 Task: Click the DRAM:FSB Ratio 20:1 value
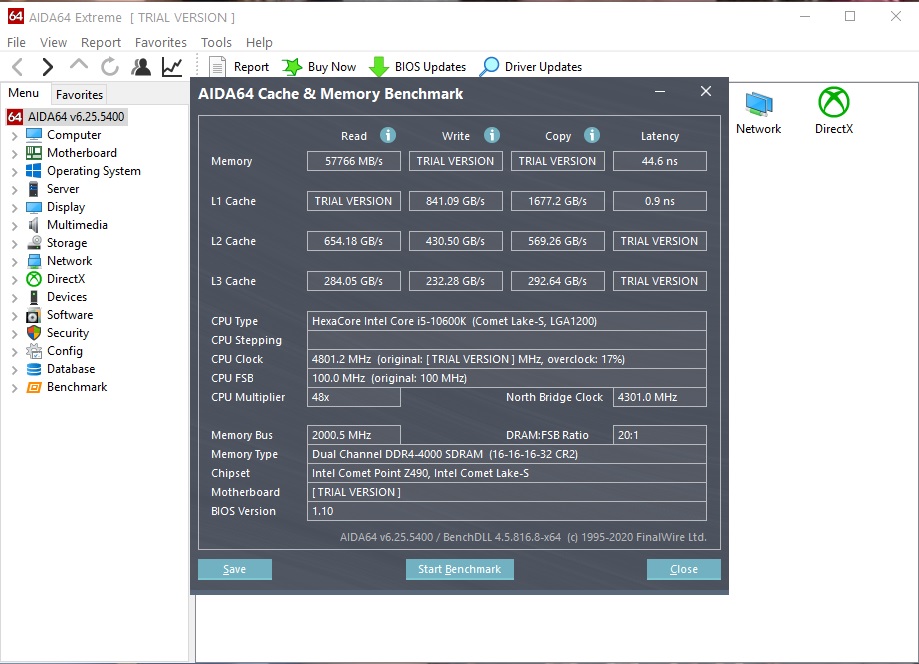pos(659,435)
